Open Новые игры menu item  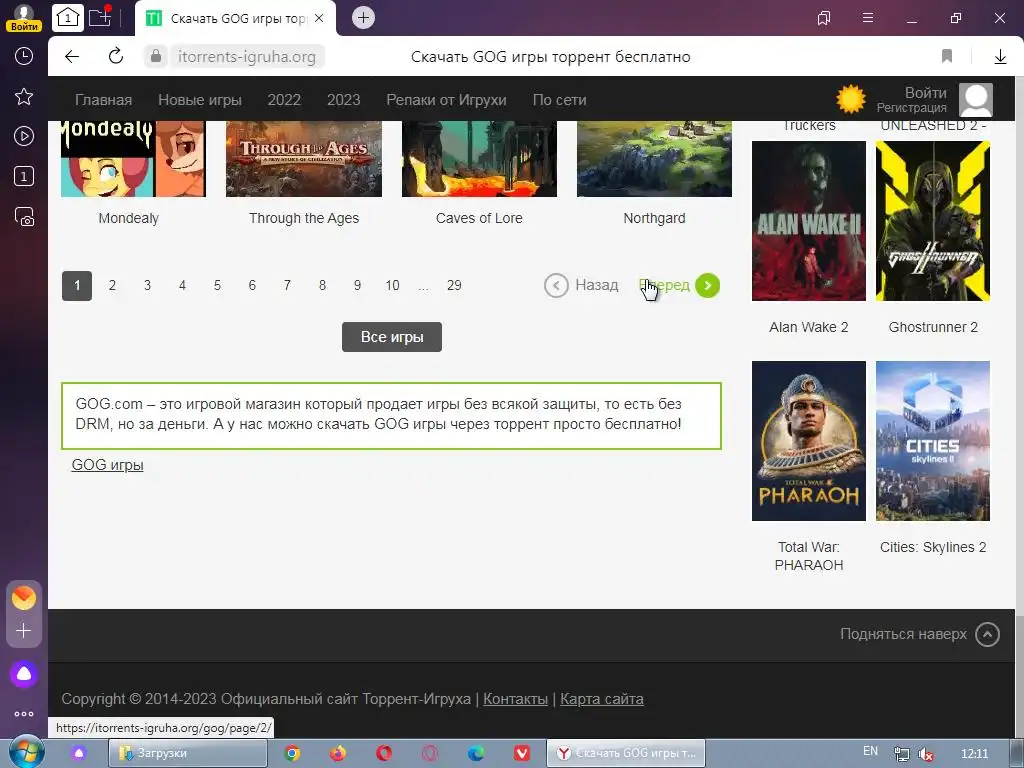pos(200,100)
